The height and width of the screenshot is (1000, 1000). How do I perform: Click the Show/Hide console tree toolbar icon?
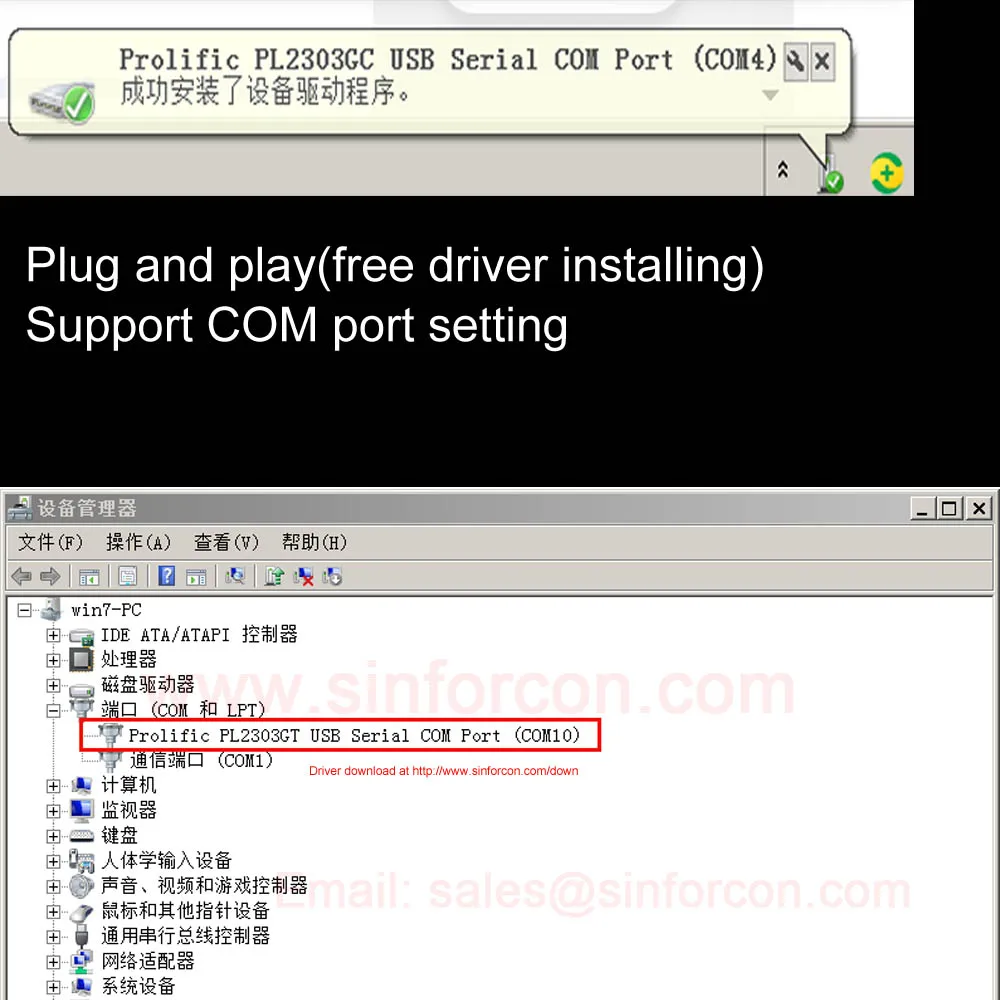coord(89,576)
